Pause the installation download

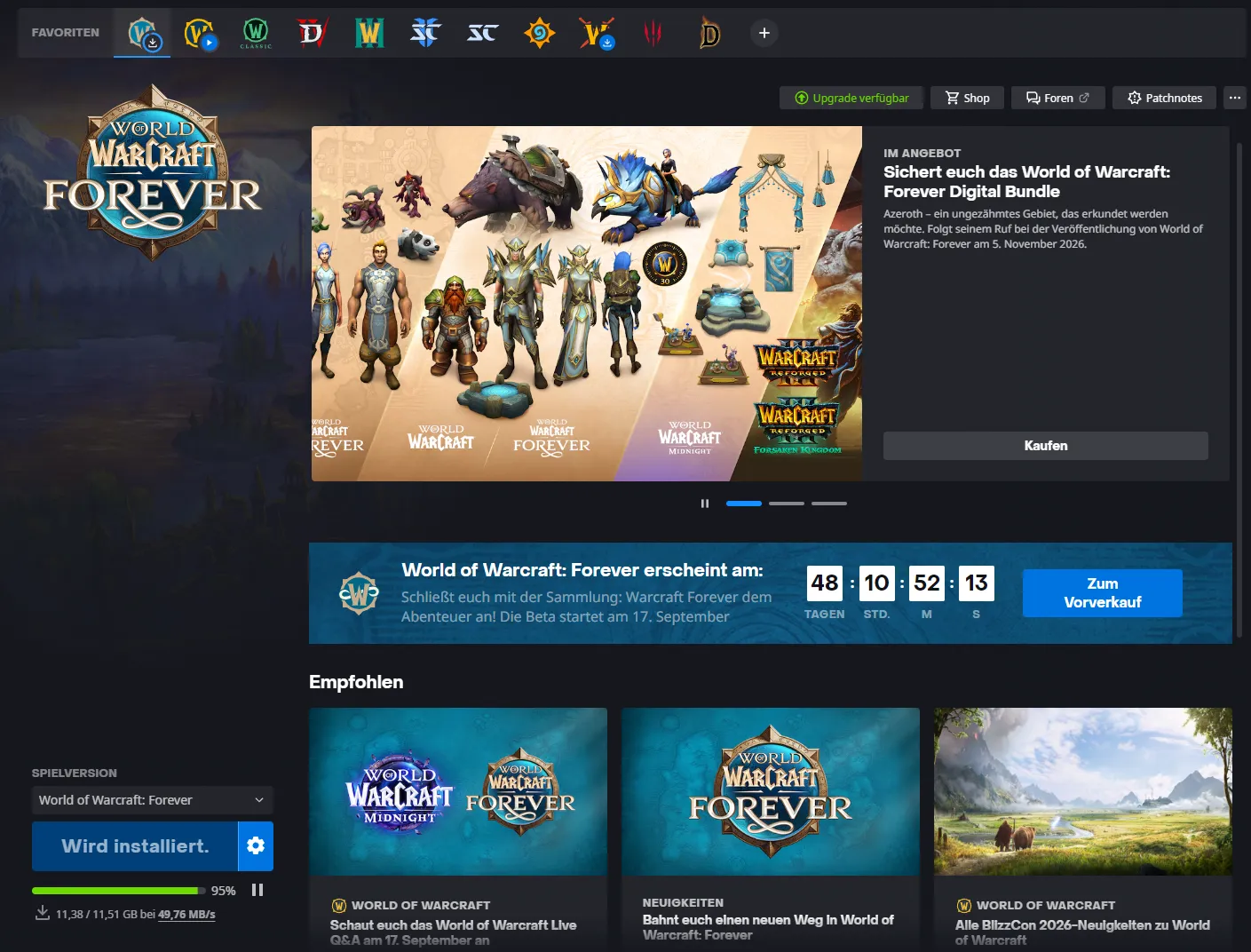257,890
